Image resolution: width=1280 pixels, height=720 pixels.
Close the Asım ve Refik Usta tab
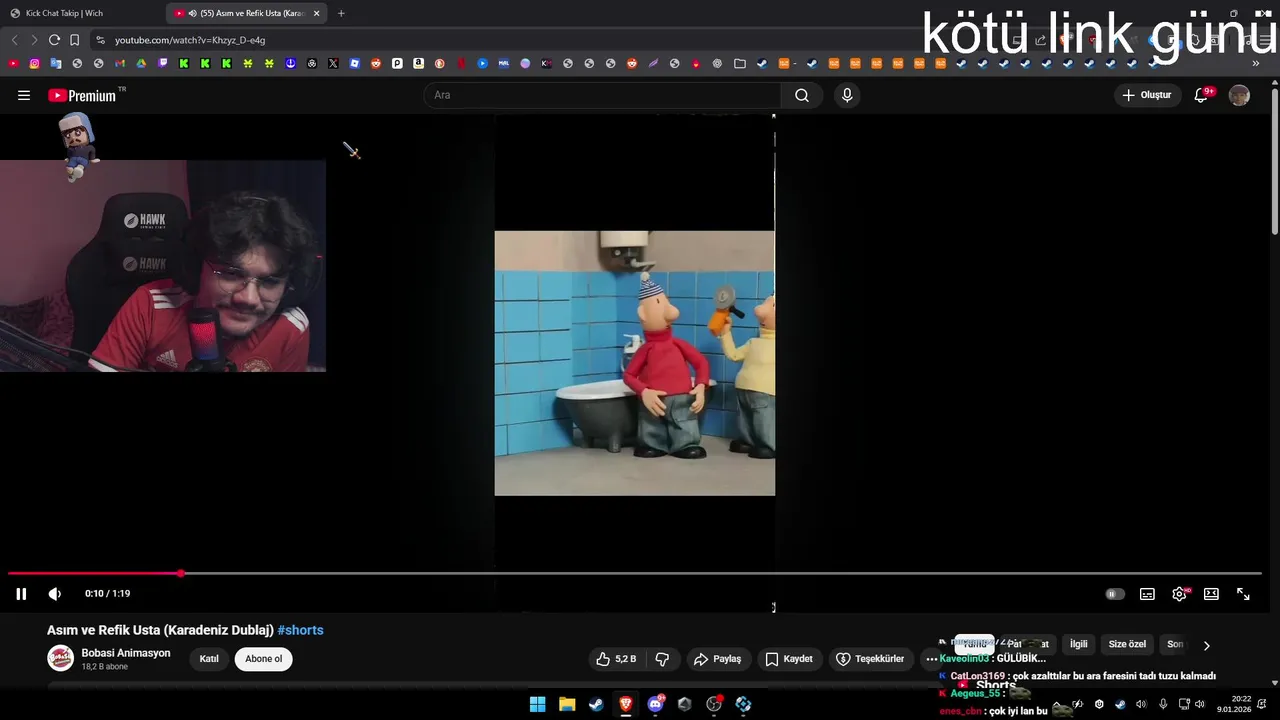click(x=317, y=13)
